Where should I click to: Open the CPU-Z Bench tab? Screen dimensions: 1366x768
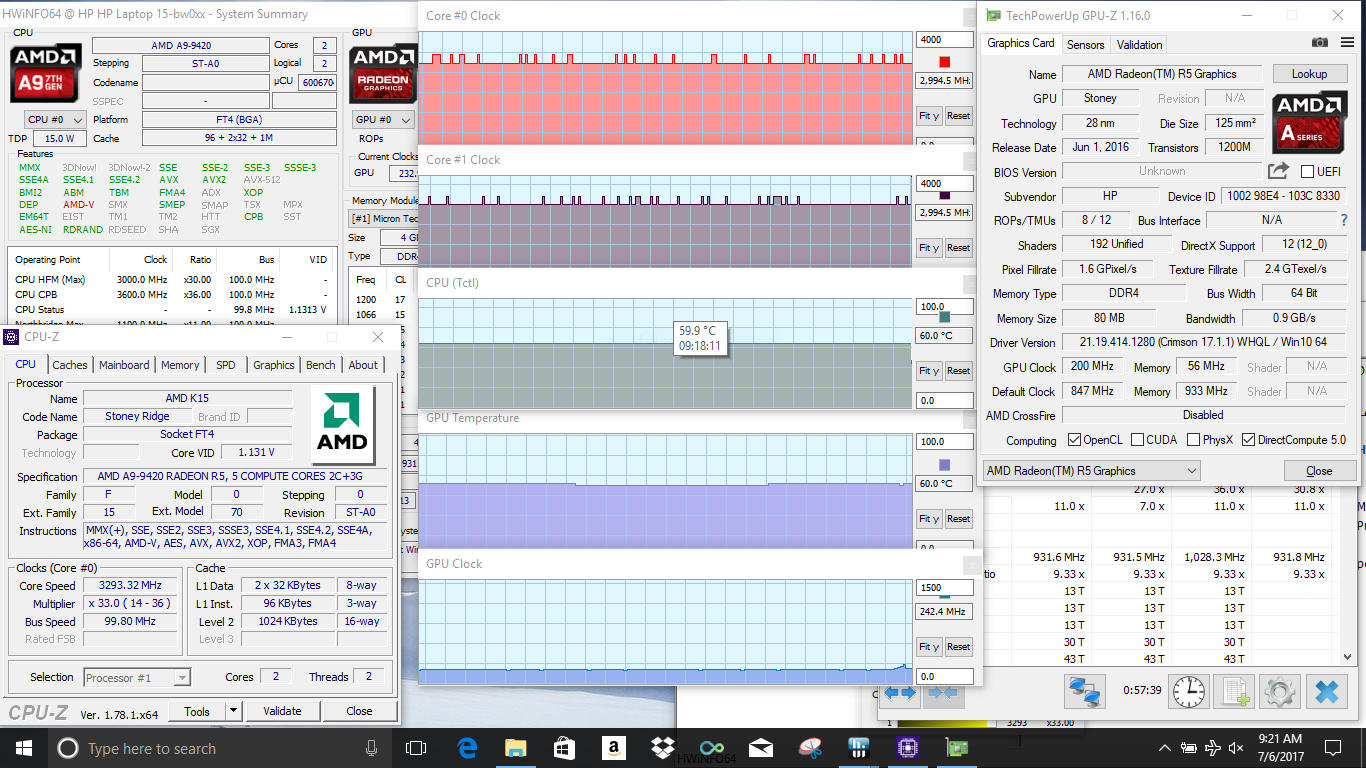coord(321,365)
